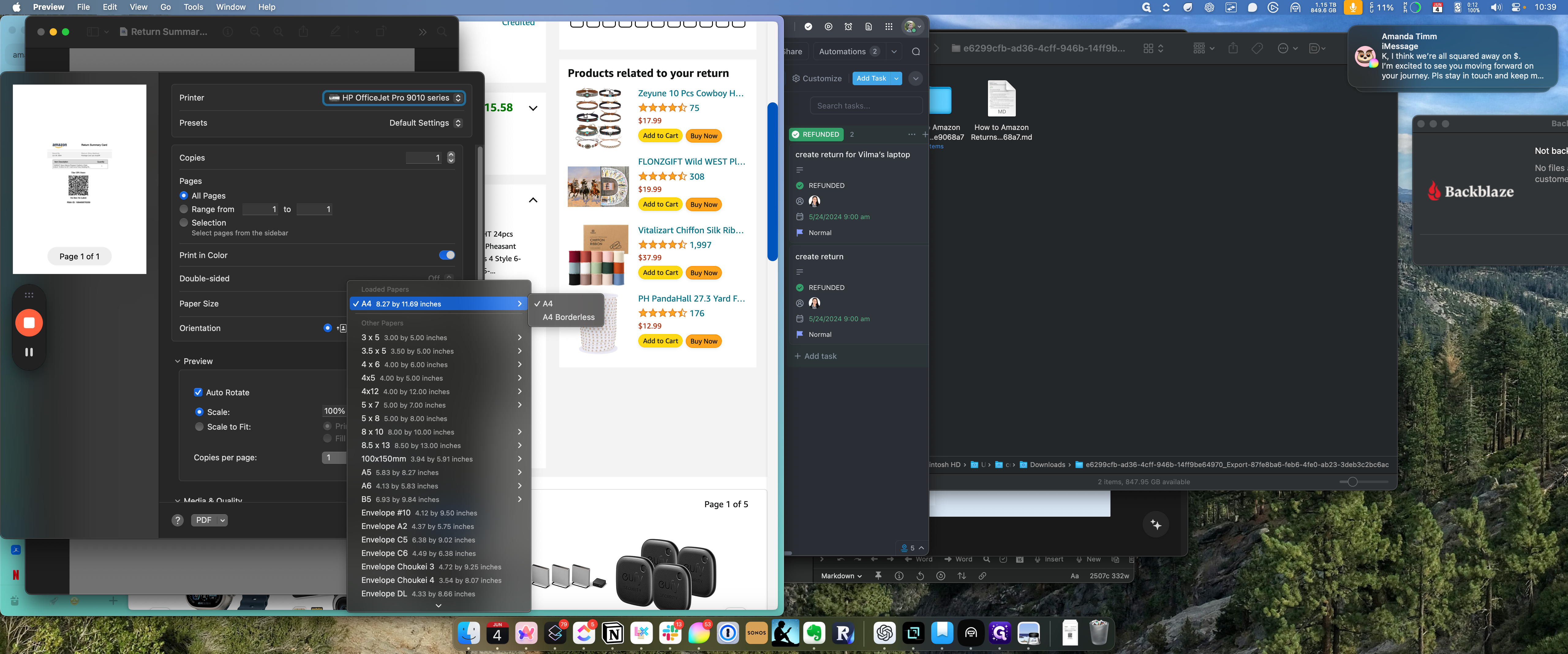
Task: Open ChatGPT from the Dock
Action: point(884,633)
